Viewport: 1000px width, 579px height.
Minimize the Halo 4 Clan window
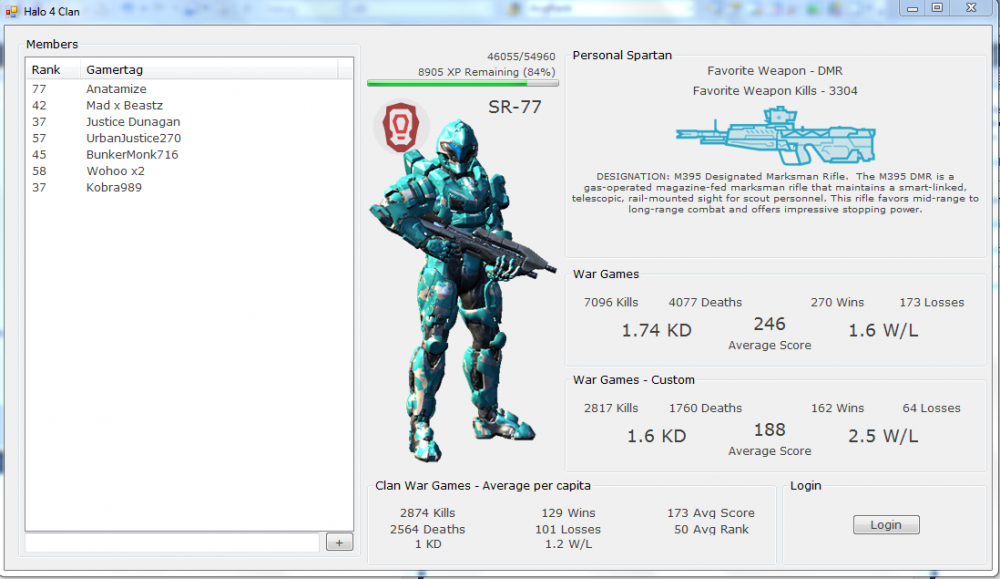tap(913, 8)
